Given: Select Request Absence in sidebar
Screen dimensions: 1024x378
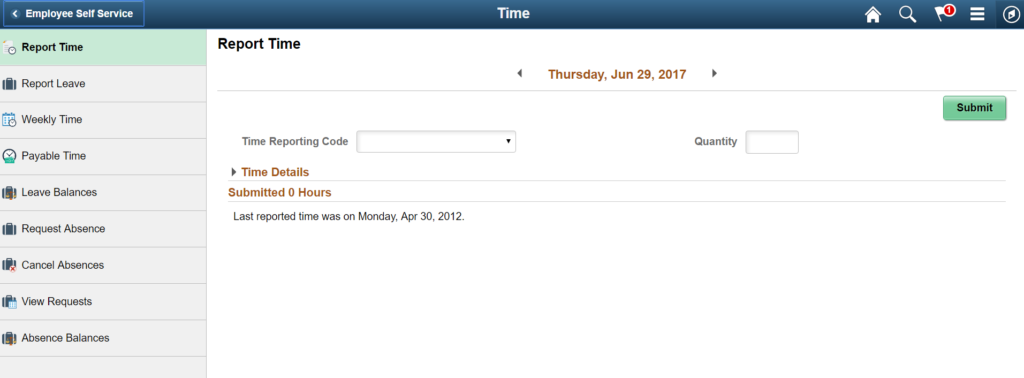Looking at the screenshot, I should (x=103, y=229).
